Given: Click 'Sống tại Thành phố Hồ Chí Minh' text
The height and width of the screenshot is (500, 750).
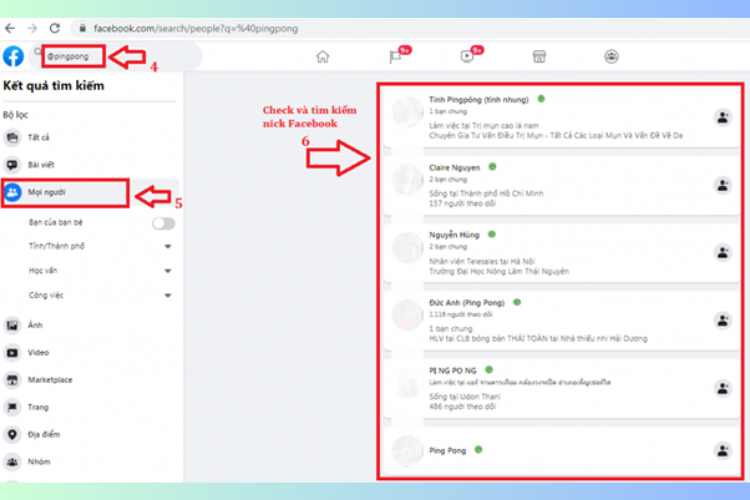Looking at the screenshot, I should click(486, 193).
